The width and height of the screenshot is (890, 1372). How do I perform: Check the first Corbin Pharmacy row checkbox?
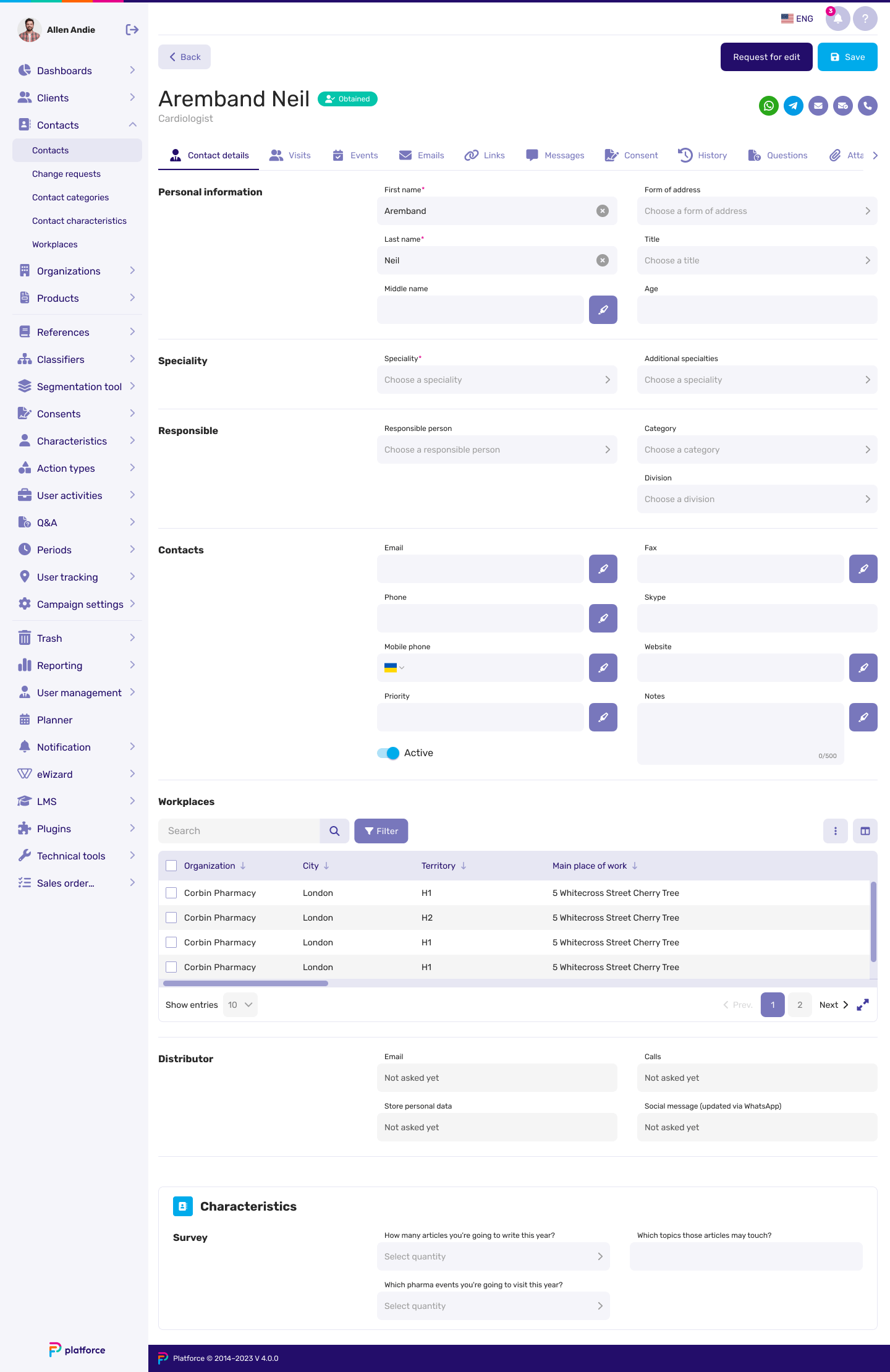[x=171, y=893]
